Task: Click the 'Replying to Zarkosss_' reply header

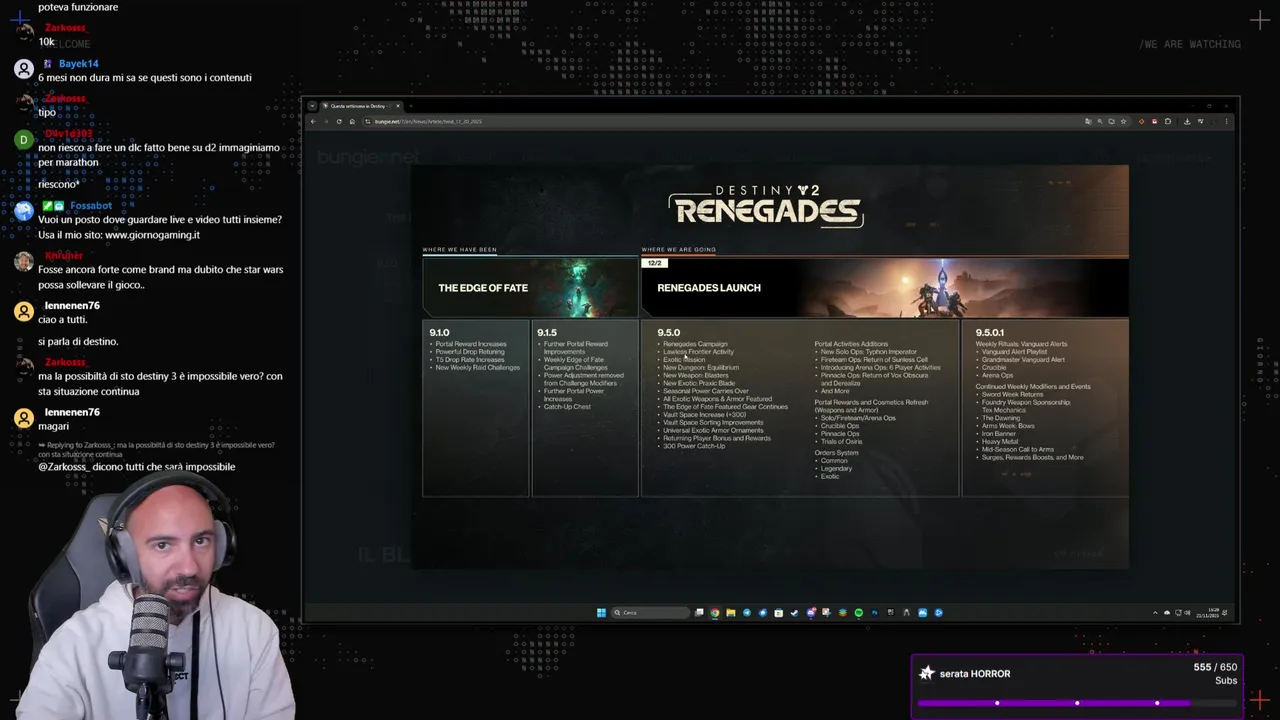Action: click(x=156, y=449)
